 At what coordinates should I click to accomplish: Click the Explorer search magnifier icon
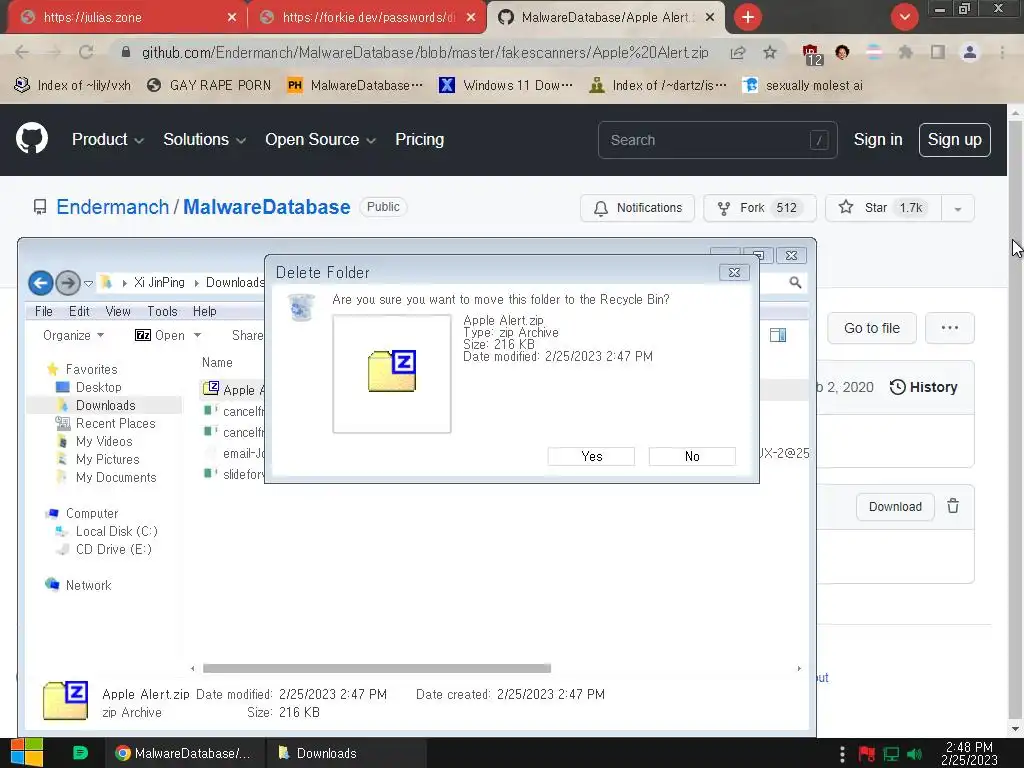795,282
